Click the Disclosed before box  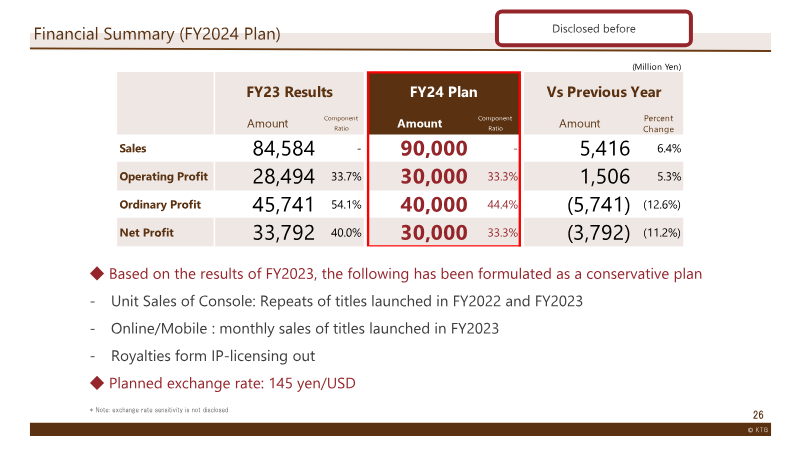[x=593, y=29]
